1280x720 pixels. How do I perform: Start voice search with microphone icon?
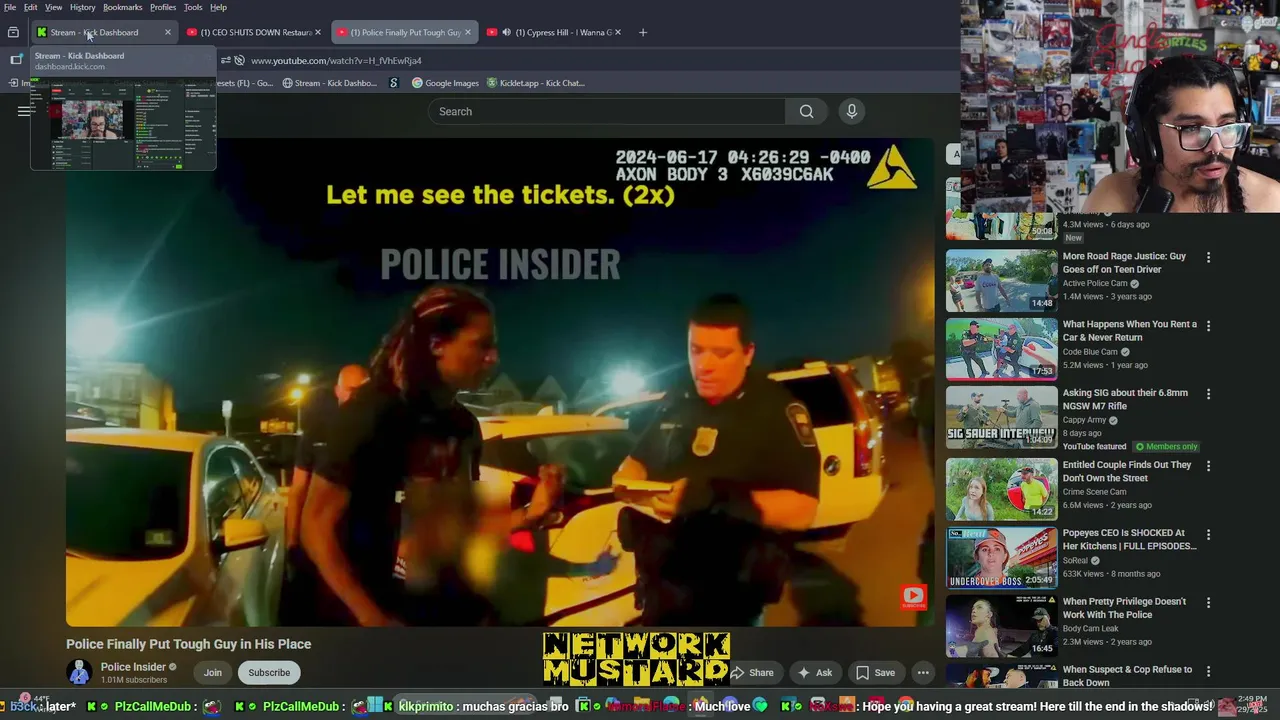(852, 111)
